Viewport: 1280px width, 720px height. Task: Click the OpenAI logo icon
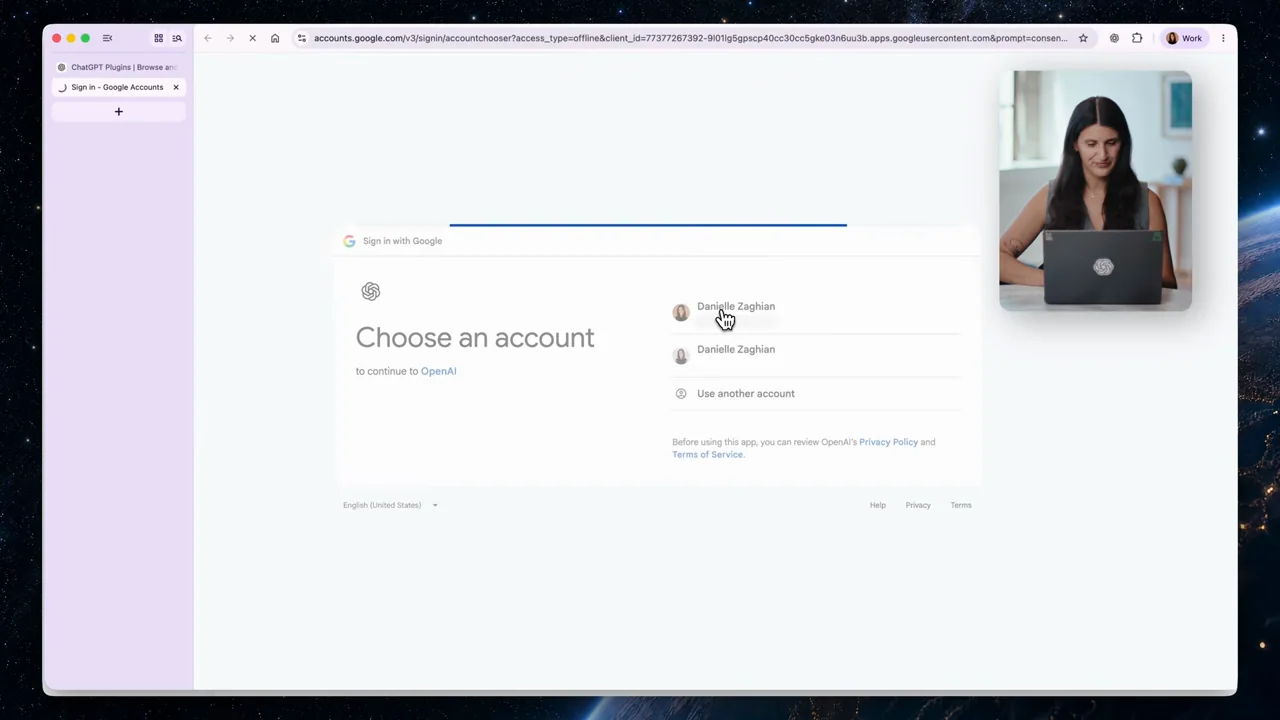[371, 291]
